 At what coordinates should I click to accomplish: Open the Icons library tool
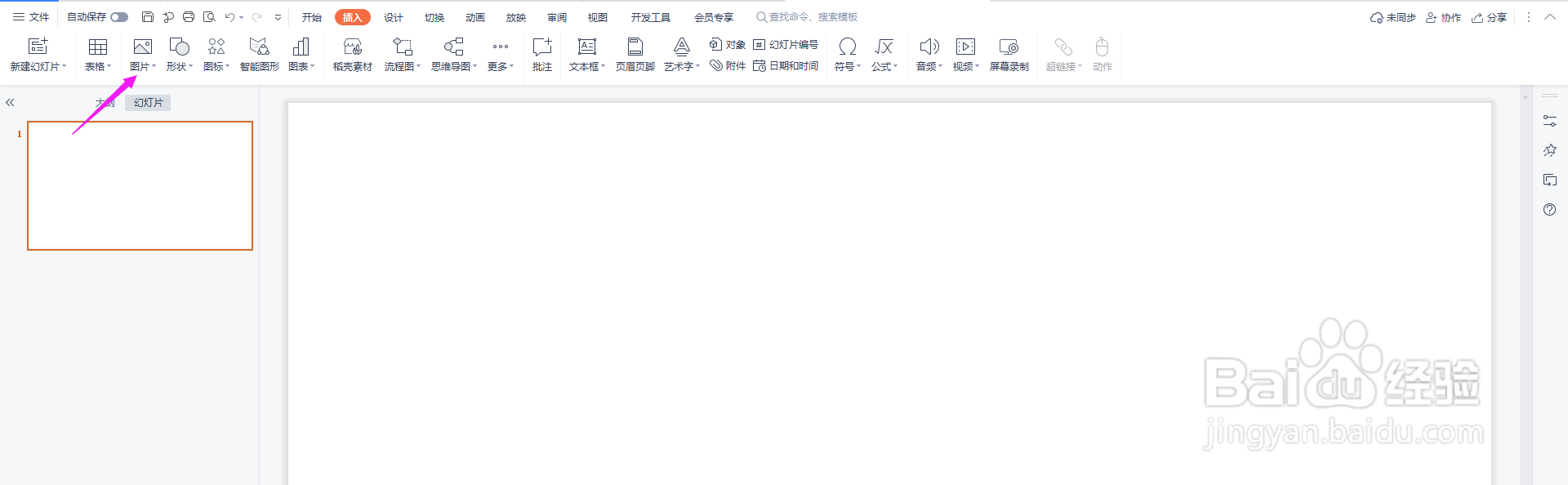(x=216, y=47)
